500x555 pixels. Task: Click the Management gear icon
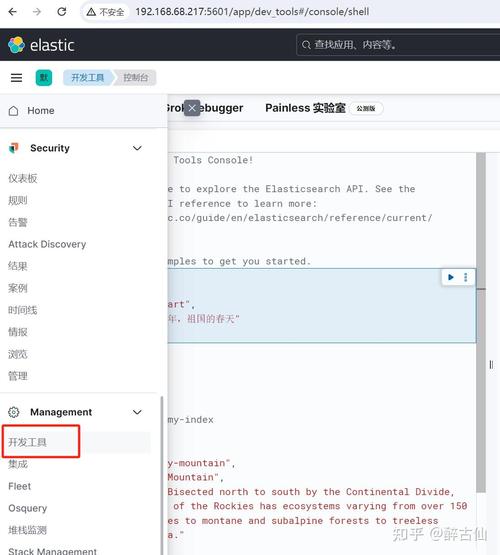coord(14,412)
